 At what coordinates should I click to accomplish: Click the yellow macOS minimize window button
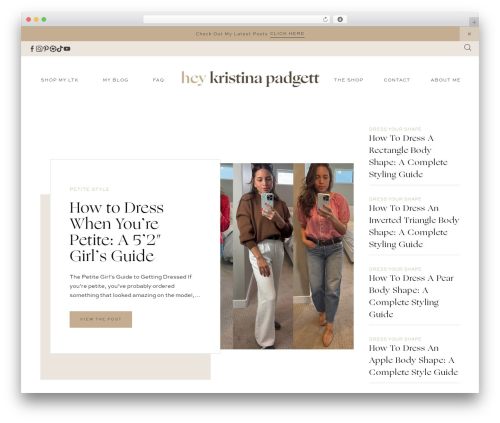[36, 20]
